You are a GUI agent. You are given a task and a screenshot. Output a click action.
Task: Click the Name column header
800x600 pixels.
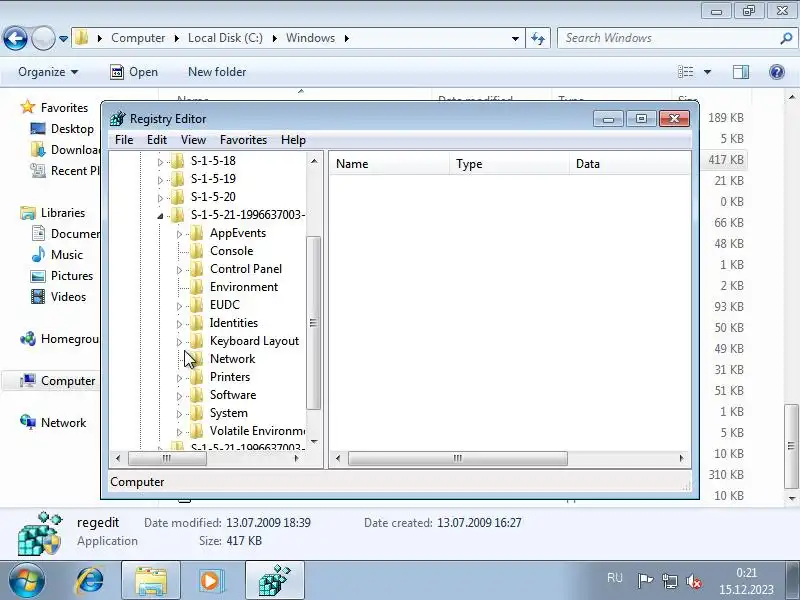[390, 164]
